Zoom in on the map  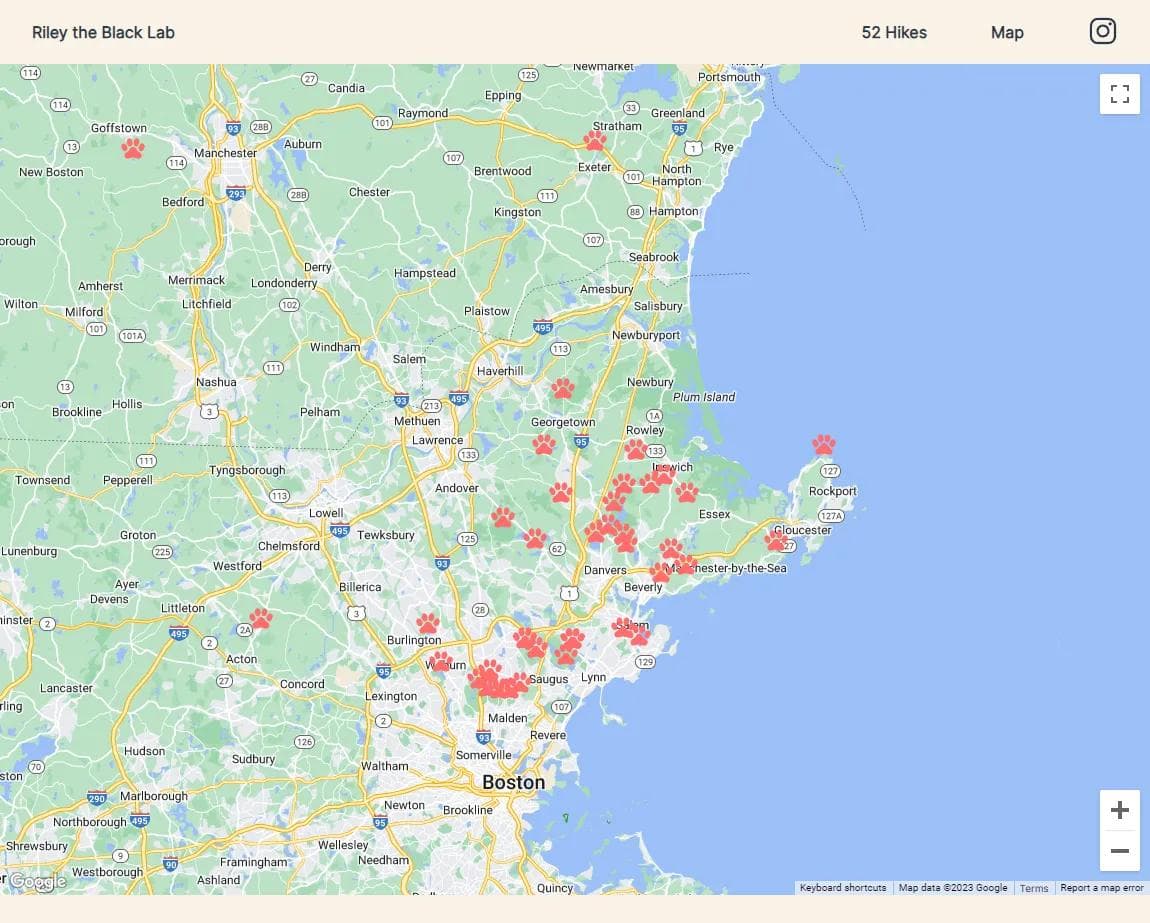(x=1119, y=810)
